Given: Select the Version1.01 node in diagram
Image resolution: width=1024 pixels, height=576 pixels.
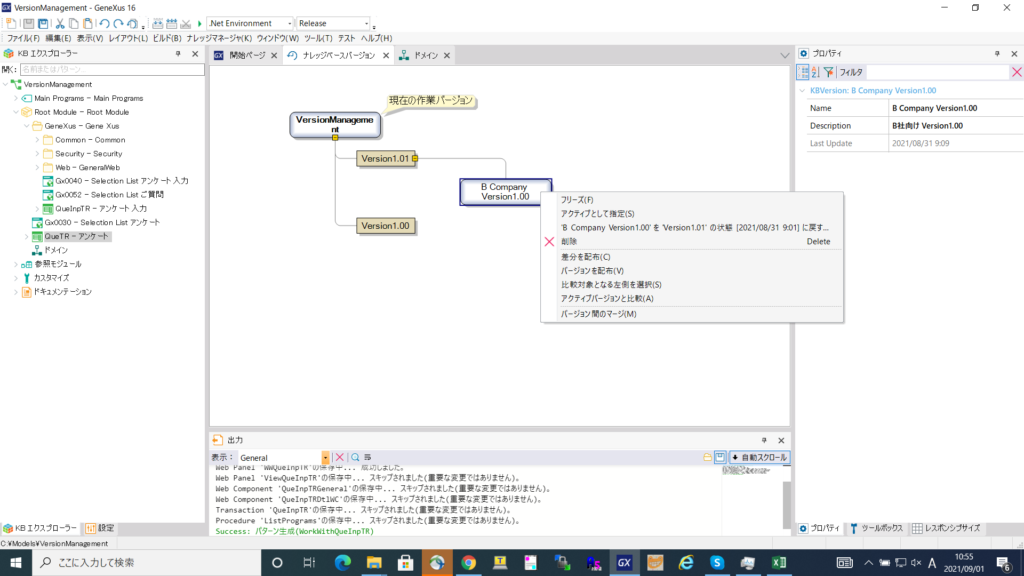Looking at the screenshot, I should pos(385,159).
